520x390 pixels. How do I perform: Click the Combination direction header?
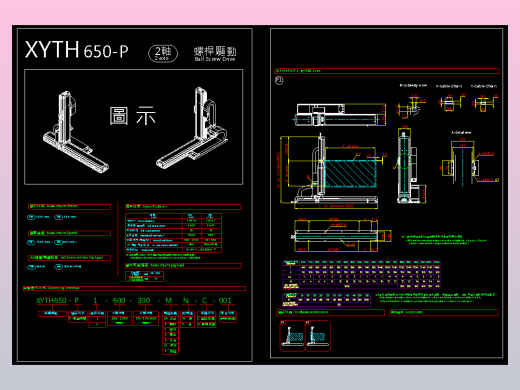[331, 313]
